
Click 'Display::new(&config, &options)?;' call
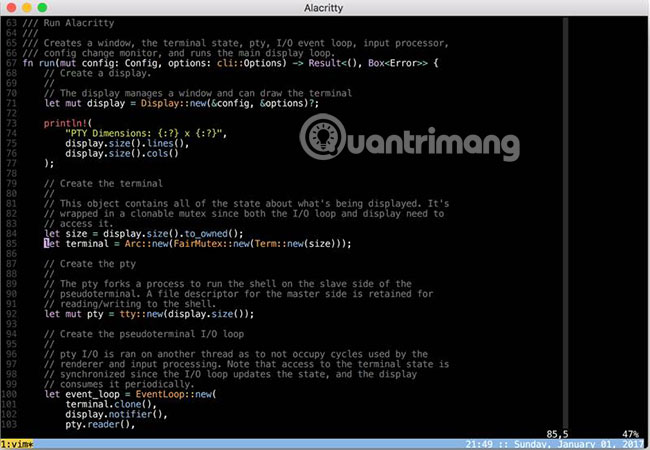(x=230, y=103)
